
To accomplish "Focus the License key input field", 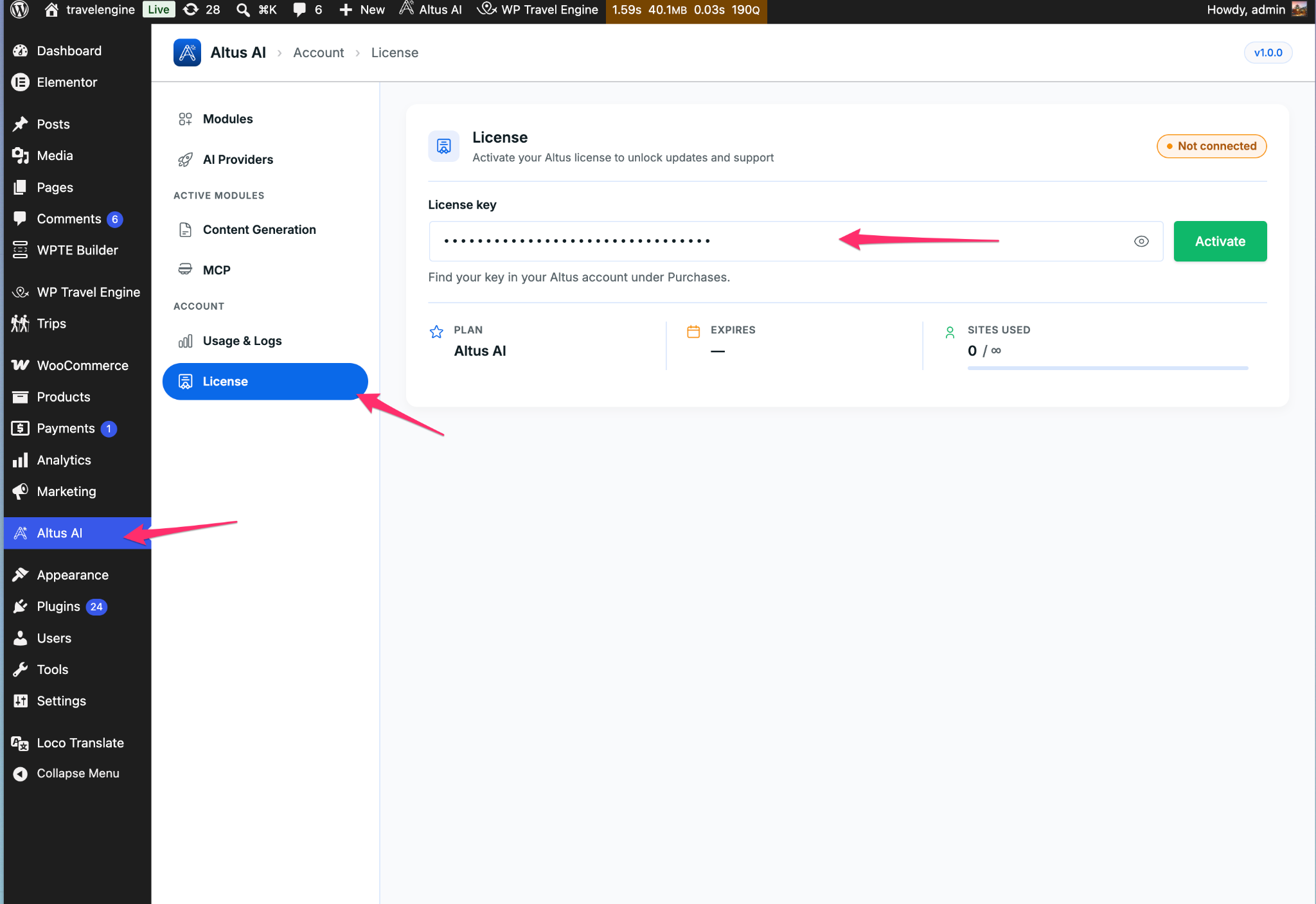I will pos(796,241).
